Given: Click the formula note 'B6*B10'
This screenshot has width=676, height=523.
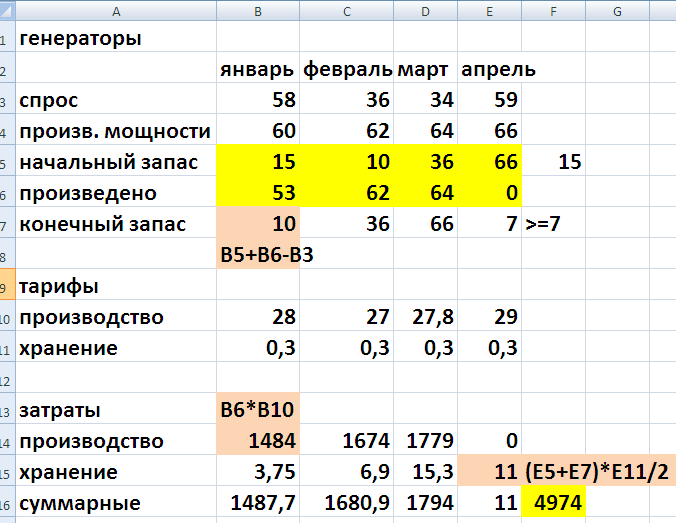Looking at the screenshot, I should 258,410.
